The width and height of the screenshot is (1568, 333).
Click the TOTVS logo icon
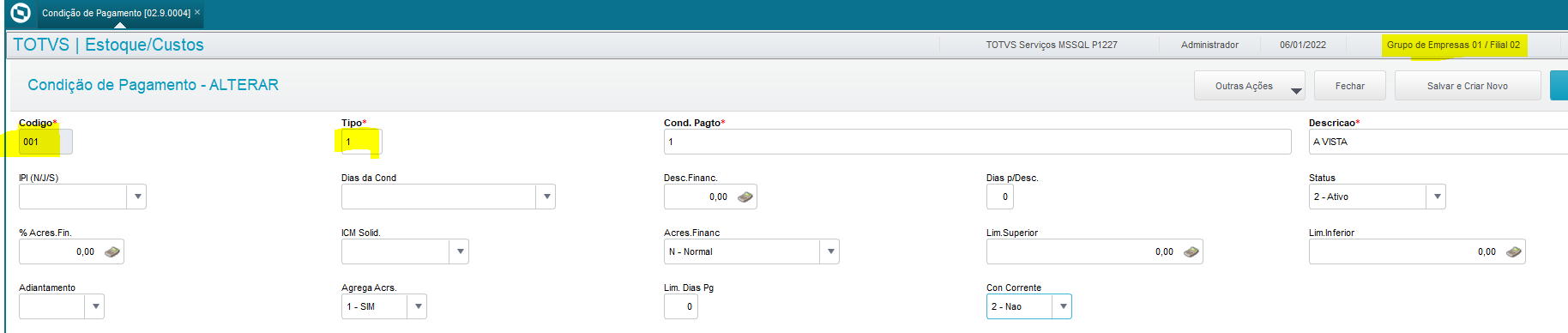point(20,13)
